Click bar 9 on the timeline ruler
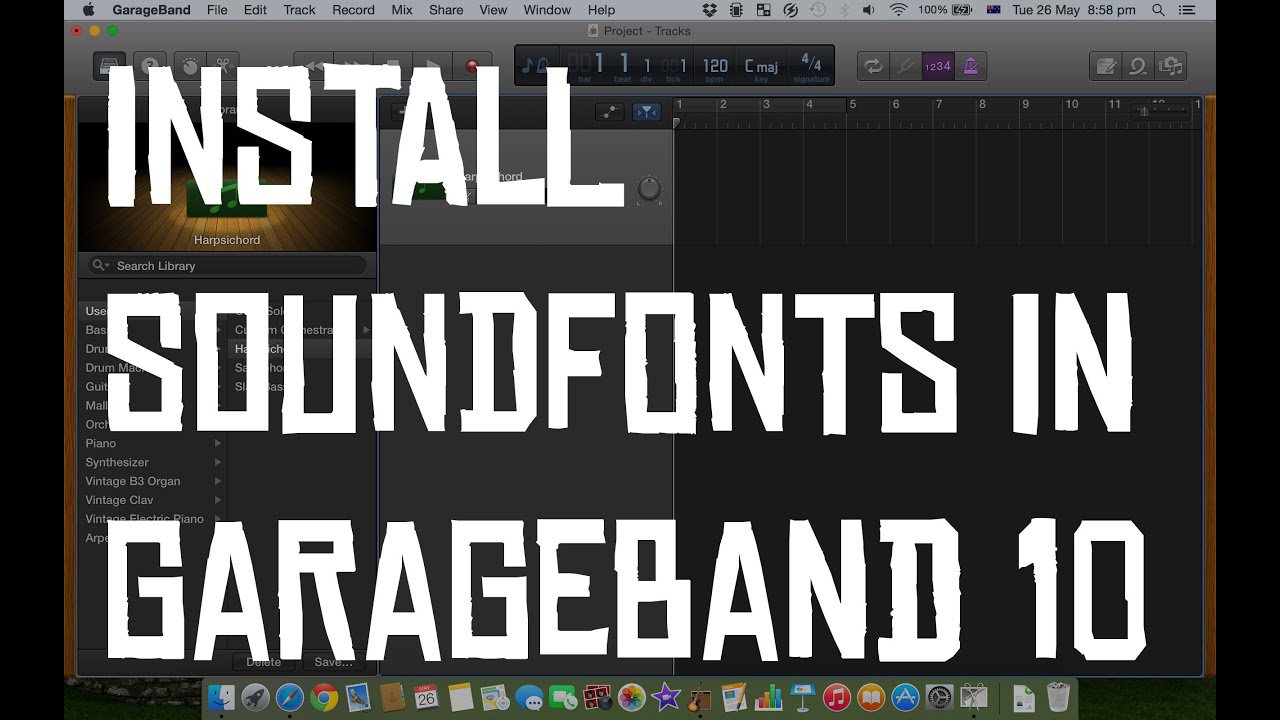 1025,105
